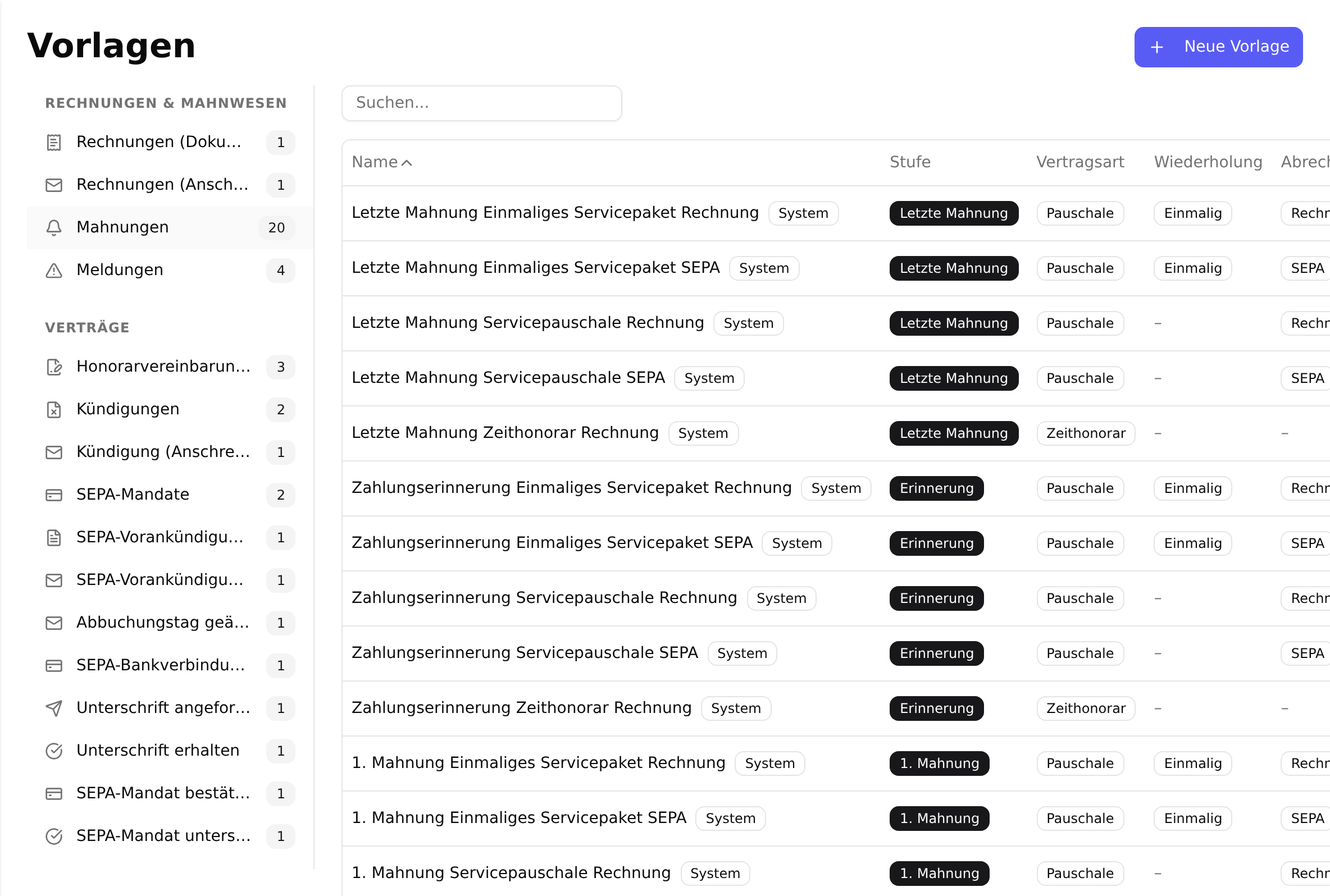Open the Mahnungen templates category
The height and width of the screenshot is (896, 1330).
170,227
